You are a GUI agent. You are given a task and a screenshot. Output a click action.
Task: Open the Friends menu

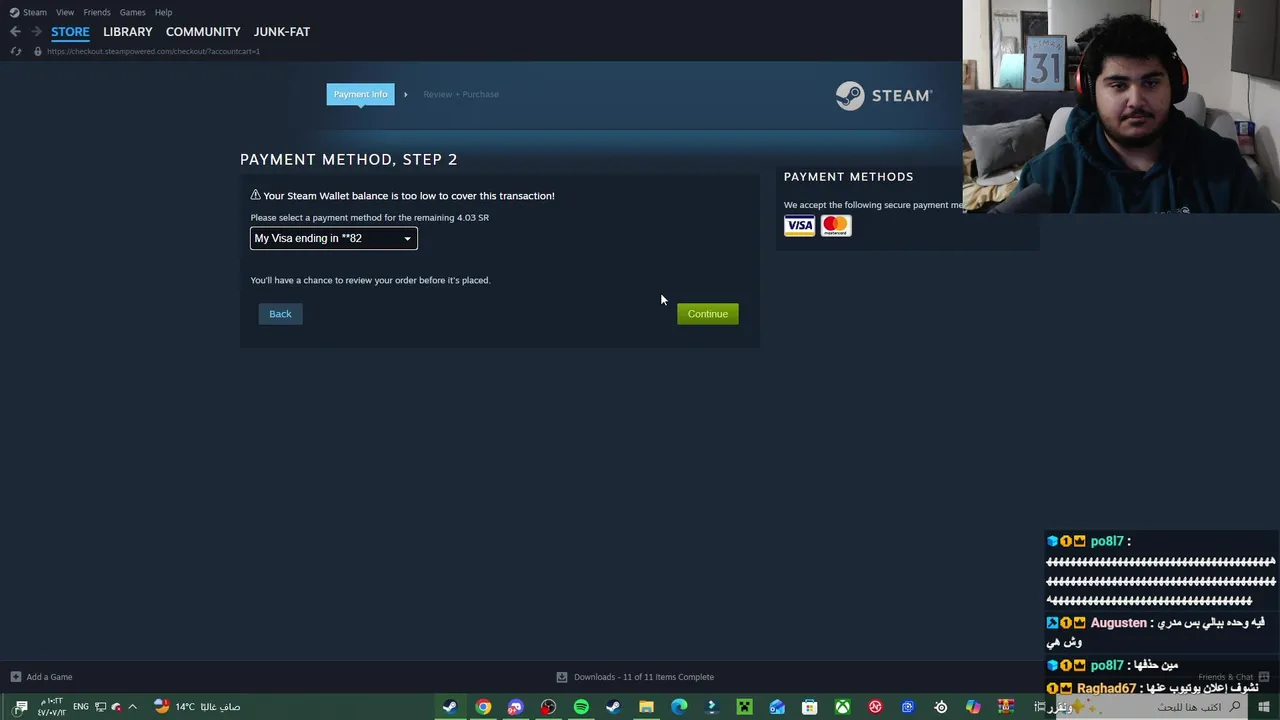point(97,12)
